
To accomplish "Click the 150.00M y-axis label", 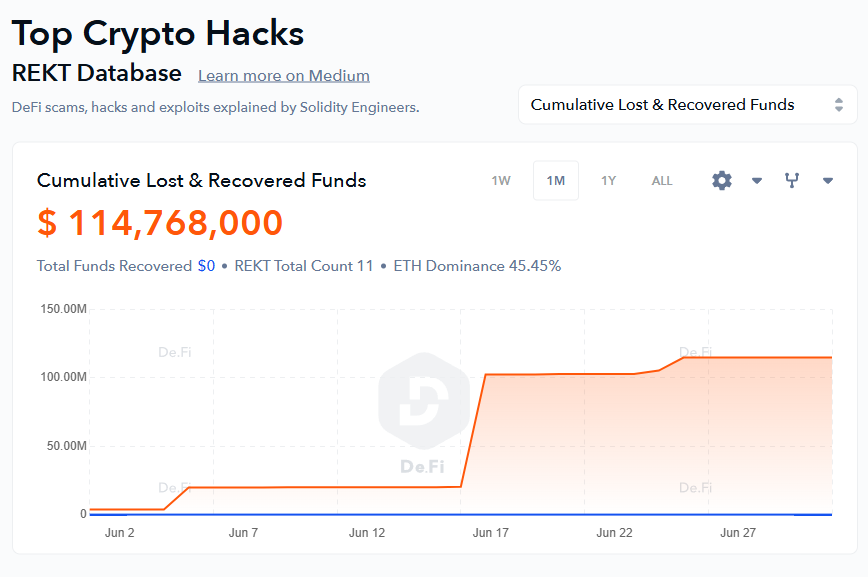I will pos(64,309).
